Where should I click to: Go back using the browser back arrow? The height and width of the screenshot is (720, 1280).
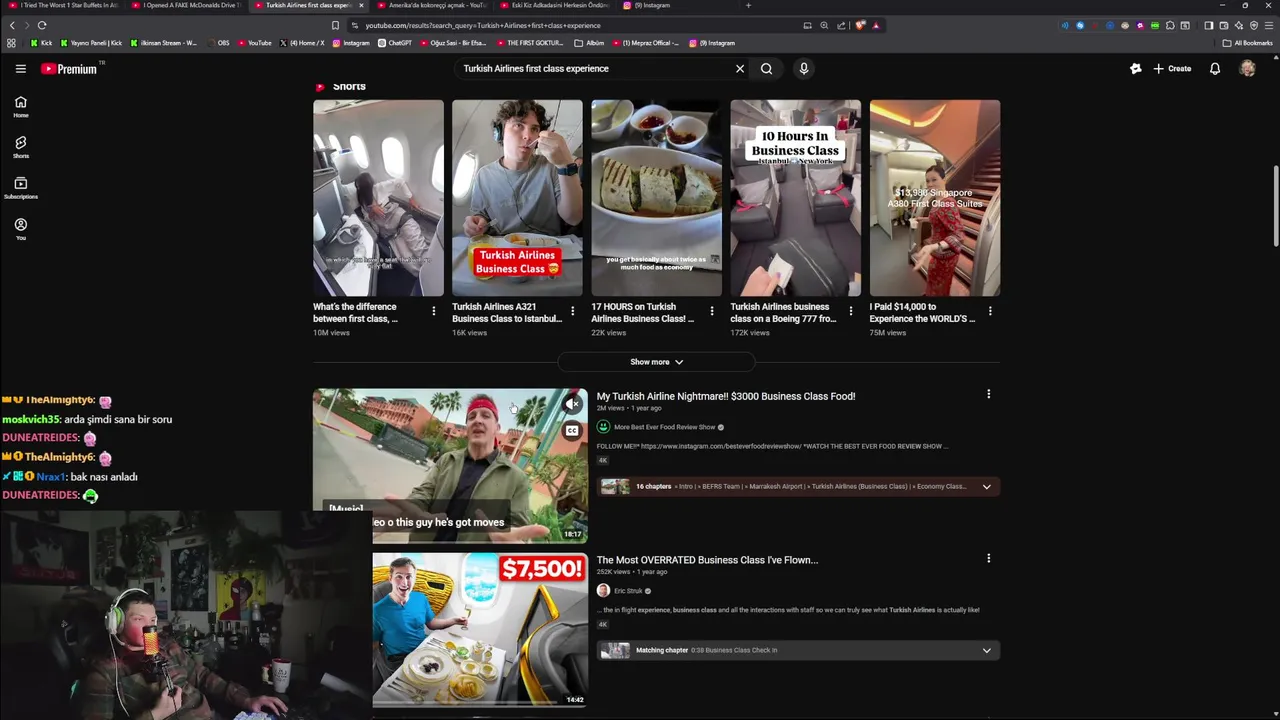(13, 25)
